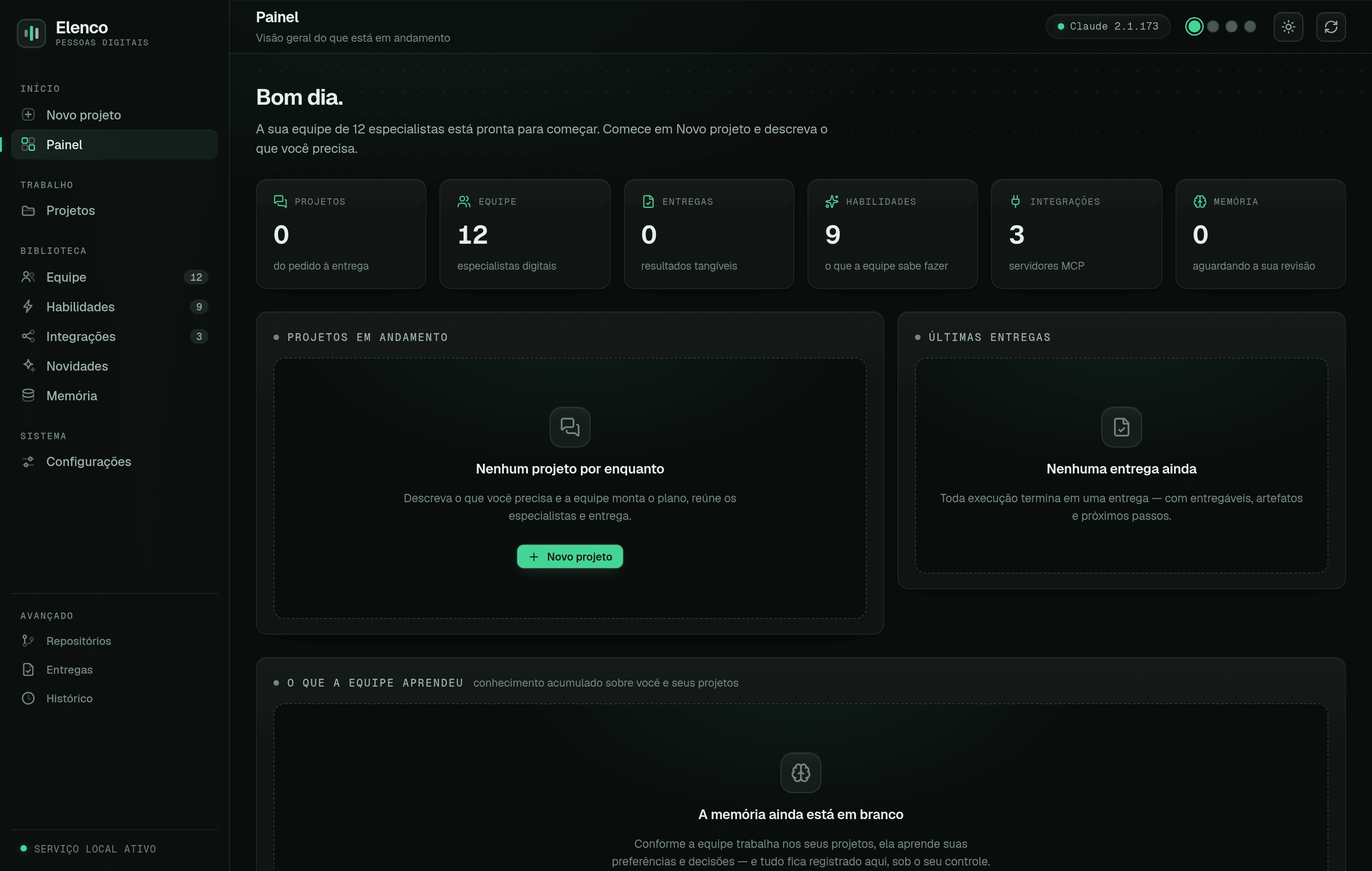Open Histórico under Avançado
Image resolution: width=1372 pixels, height=871 pixels.
coord(114,698)
